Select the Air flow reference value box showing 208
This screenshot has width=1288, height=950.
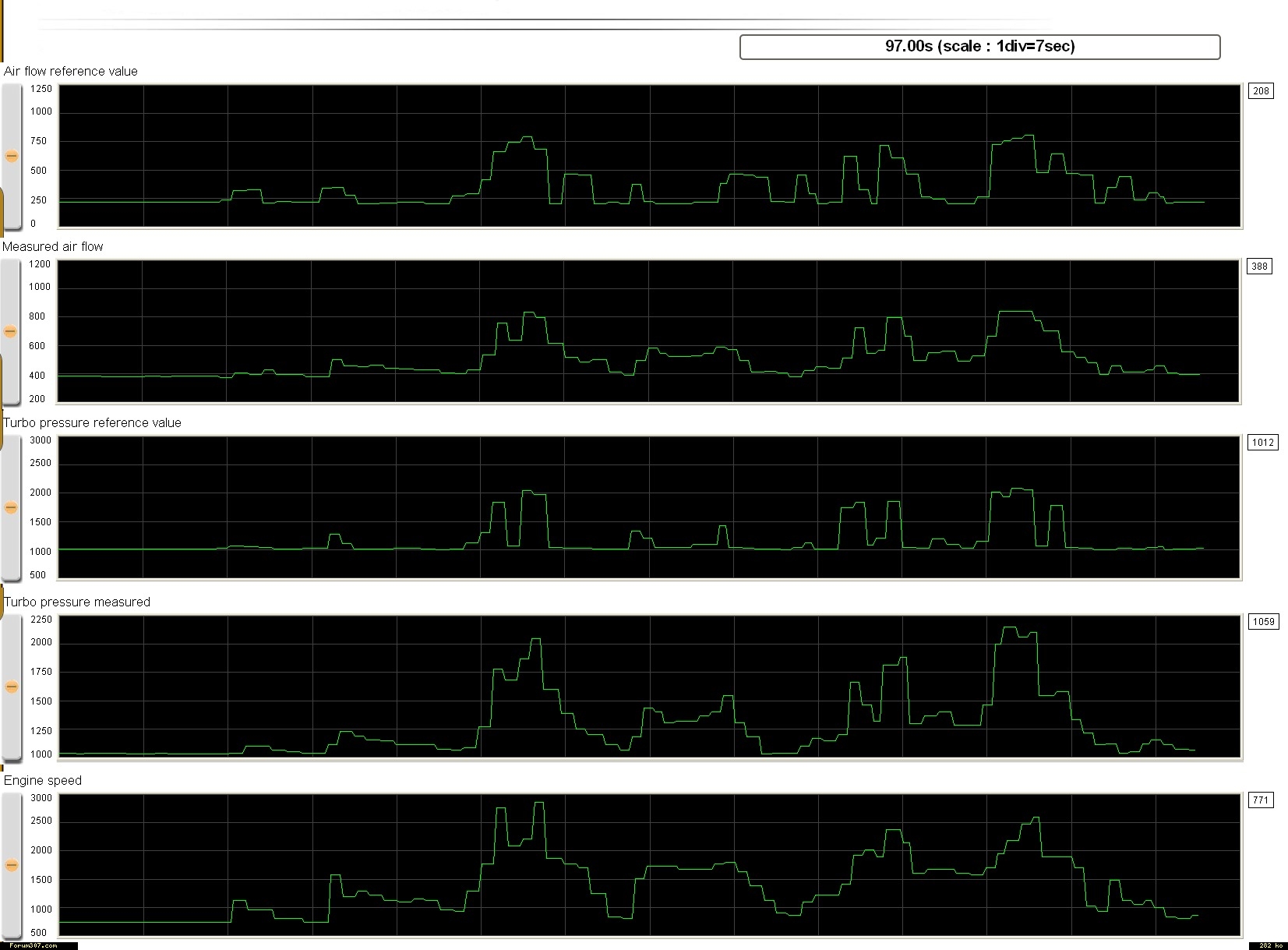(x=1261, y=91)
